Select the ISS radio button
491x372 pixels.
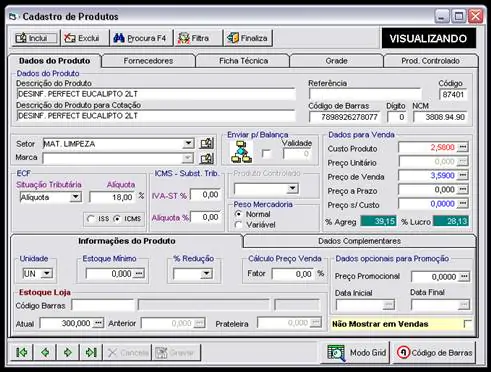coord(90,219)
